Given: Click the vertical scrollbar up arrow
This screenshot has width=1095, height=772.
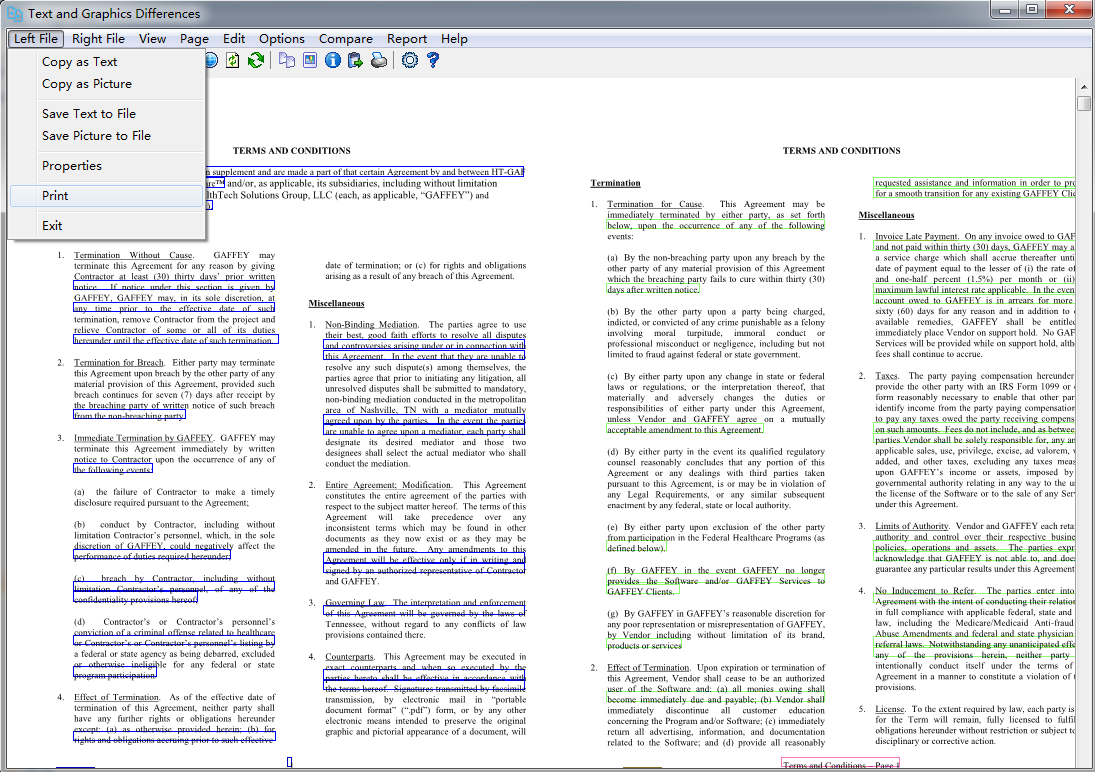Looking at the screenshot, I should point(1084,87).
